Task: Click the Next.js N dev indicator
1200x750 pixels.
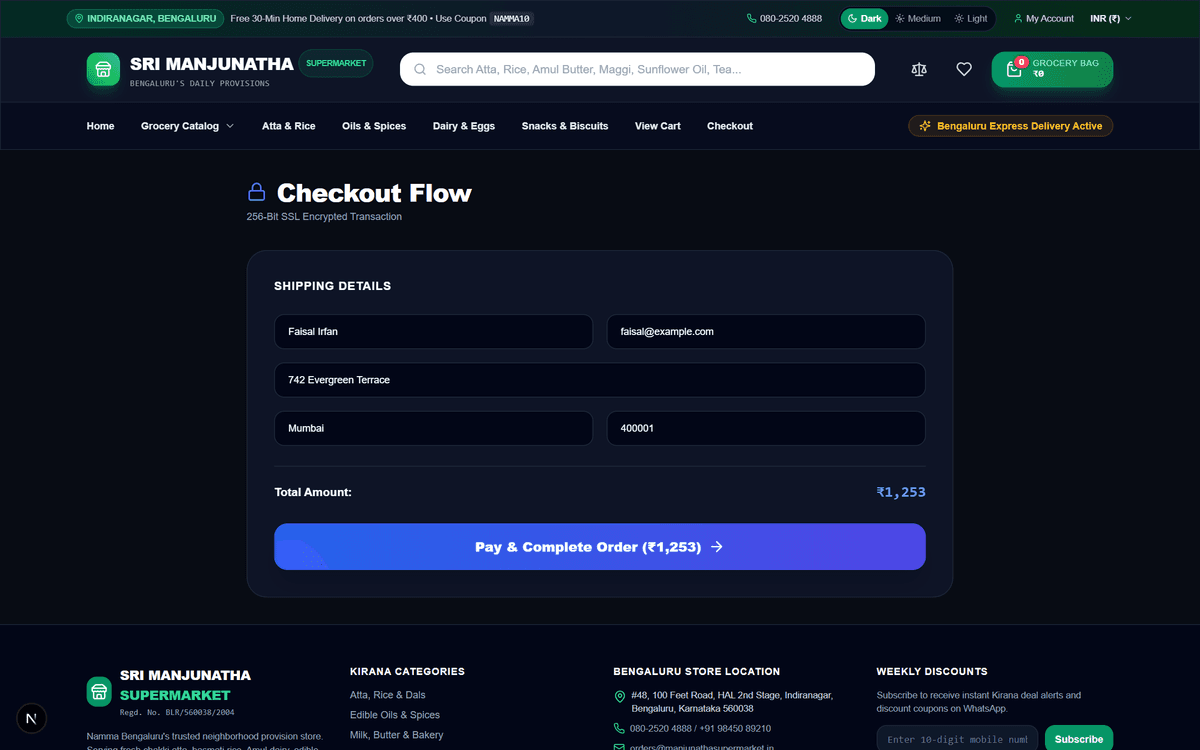Action: (x=33, y=719)
